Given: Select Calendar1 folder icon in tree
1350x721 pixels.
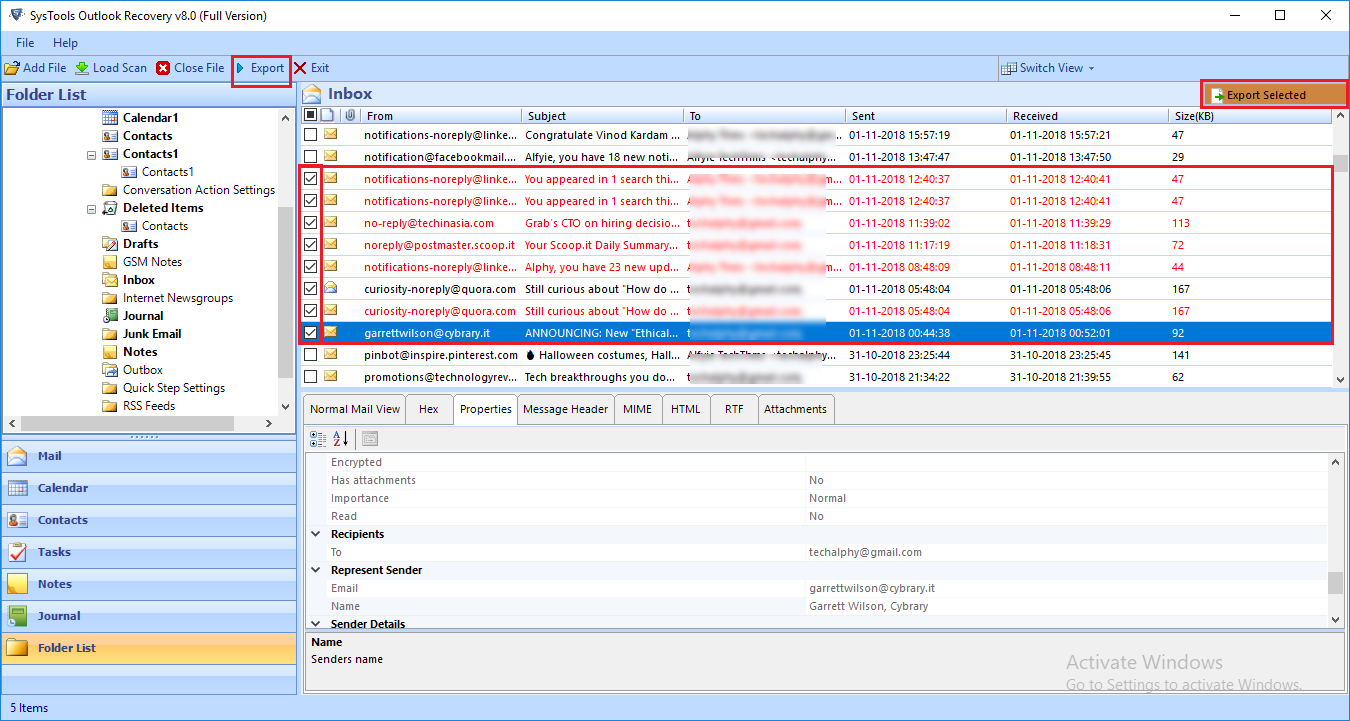Looking at the screenshot, I should [x=110, y=118].
